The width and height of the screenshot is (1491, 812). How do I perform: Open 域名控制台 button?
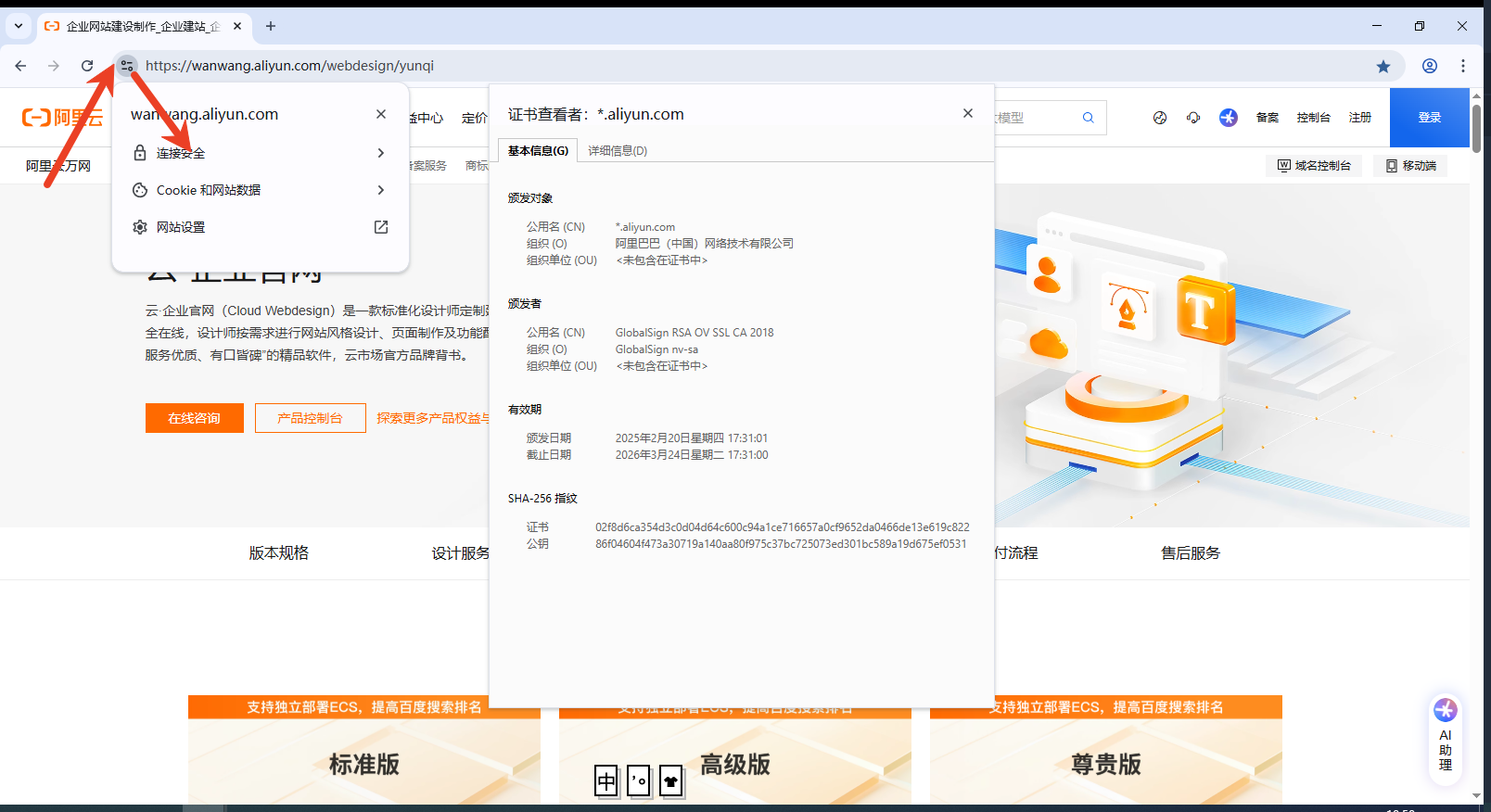pos(1314,166)
